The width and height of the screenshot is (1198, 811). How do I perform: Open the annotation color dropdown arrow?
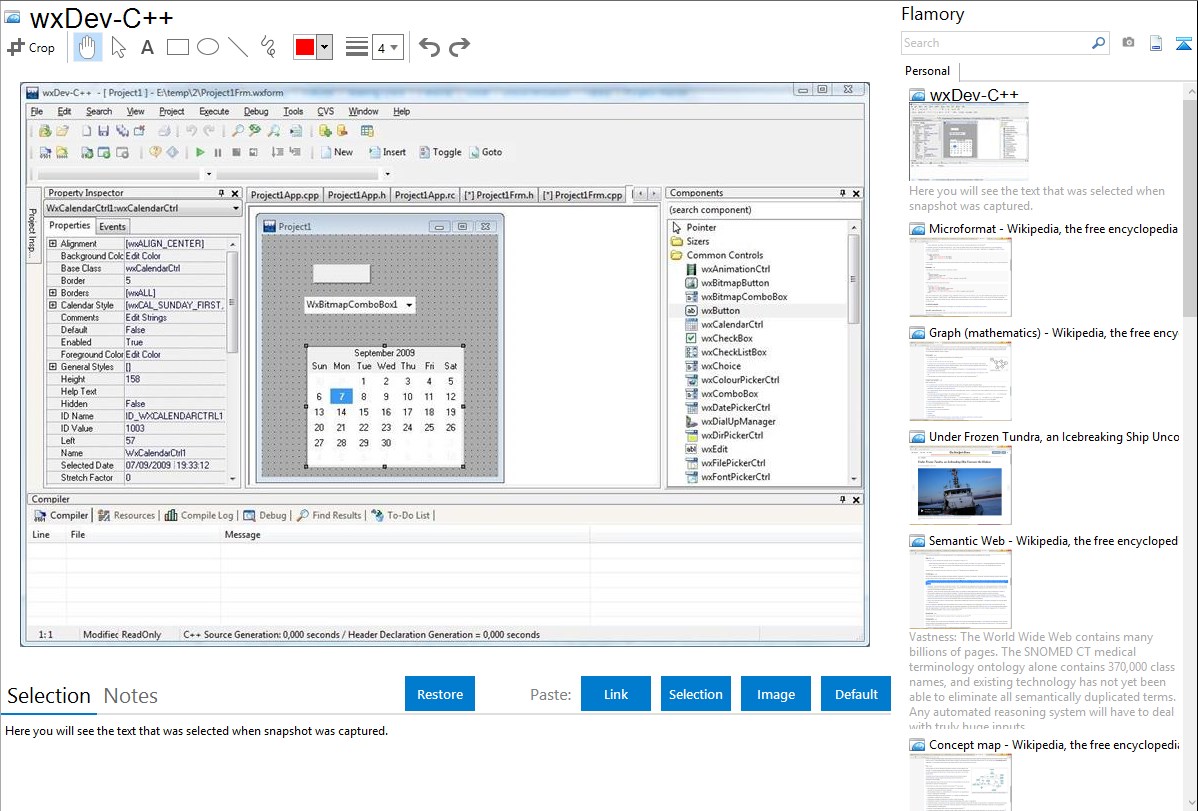tap(325, 47)
